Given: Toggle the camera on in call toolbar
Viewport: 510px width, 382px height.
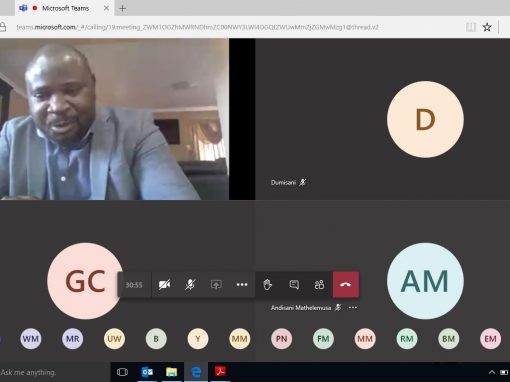Looking at the screenshot, I should [164, 285].
